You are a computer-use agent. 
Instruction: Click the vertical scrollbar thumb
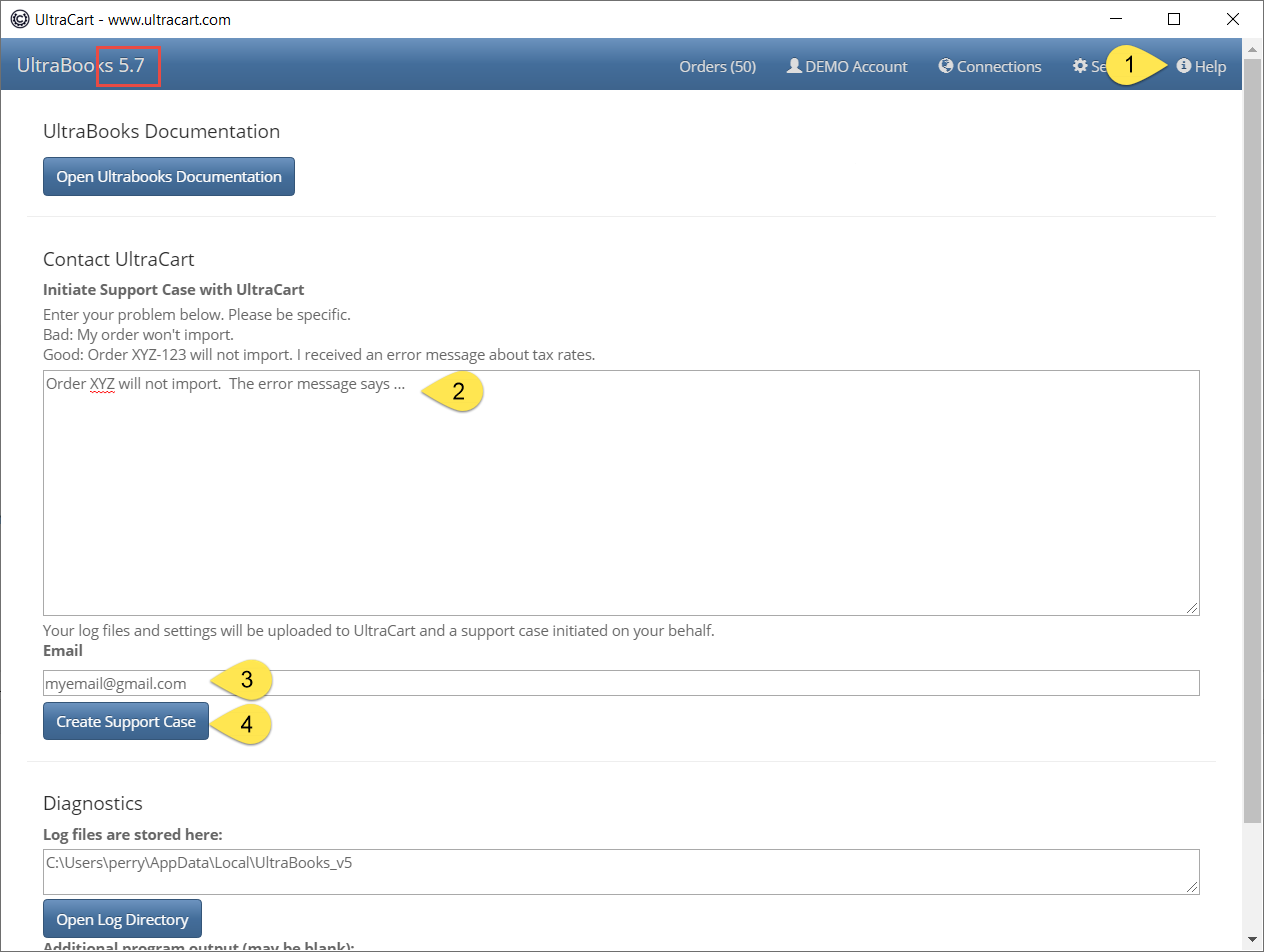tap(1253, 440)
